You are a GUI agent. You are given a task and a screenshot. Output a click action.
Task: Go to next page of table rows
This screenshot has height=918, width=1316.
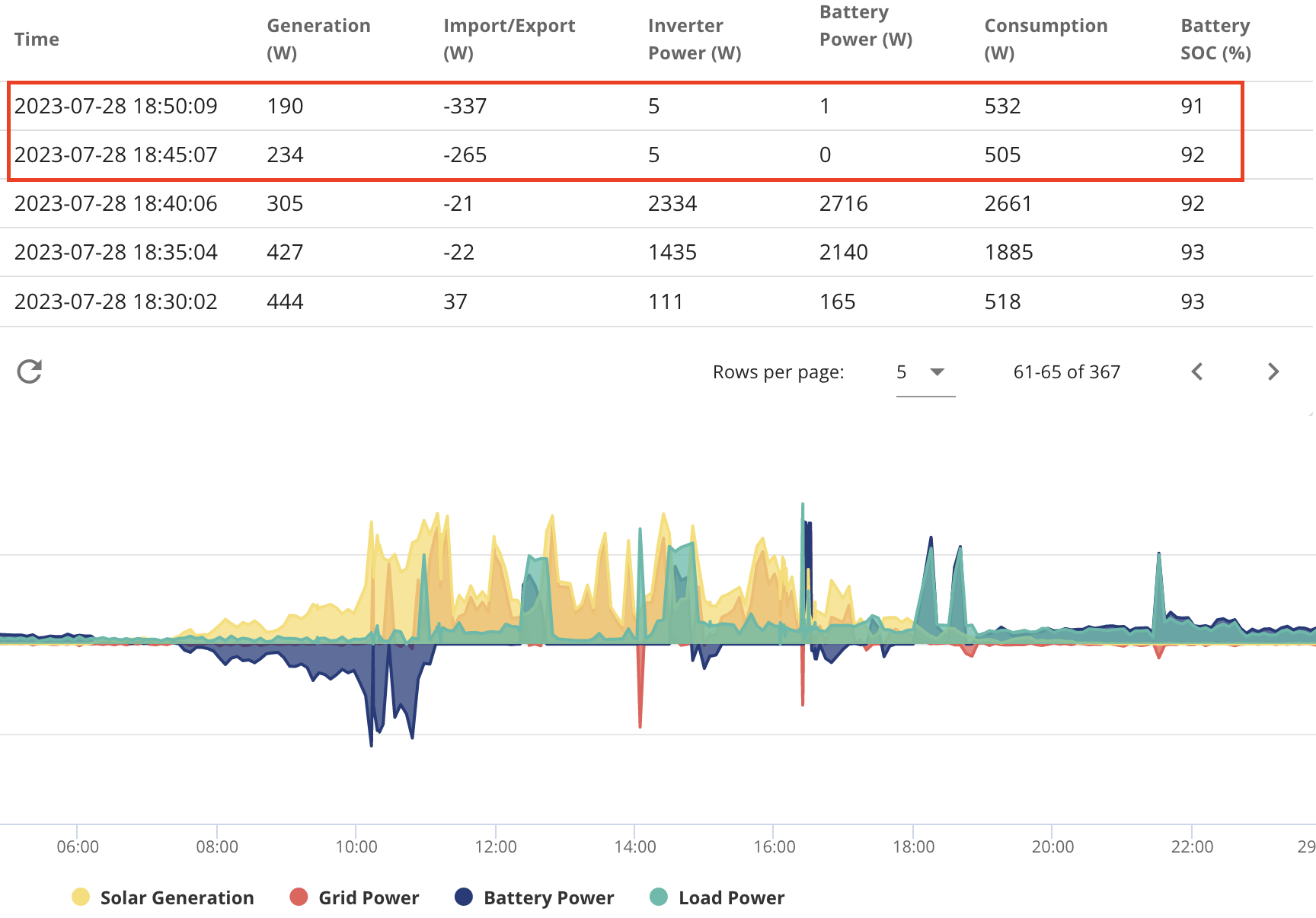tap(1273, 371)
